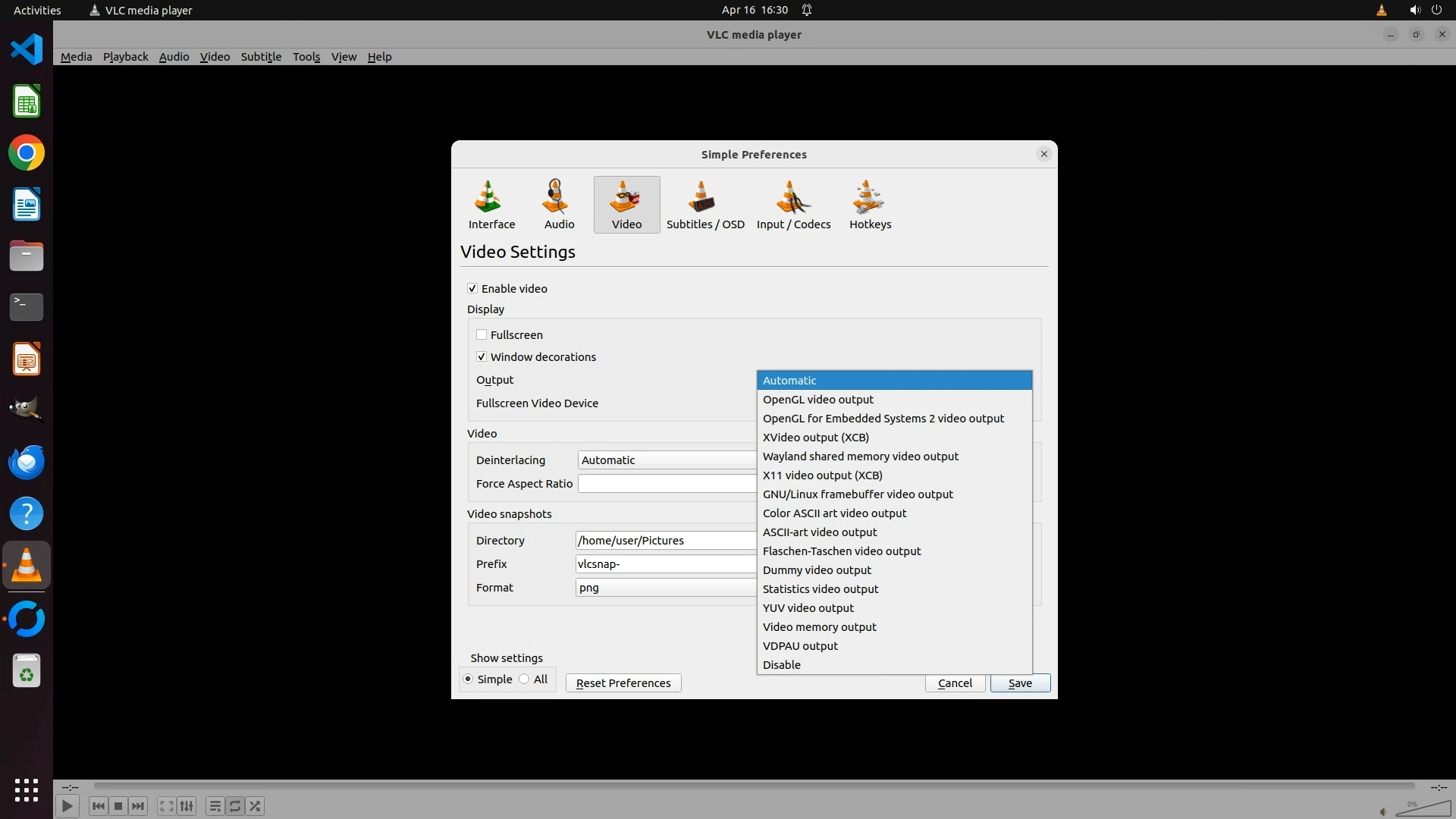Open the Playback menu
Image resolution: width=1456 pixels, height=819 pixels.
click(125, 57)
